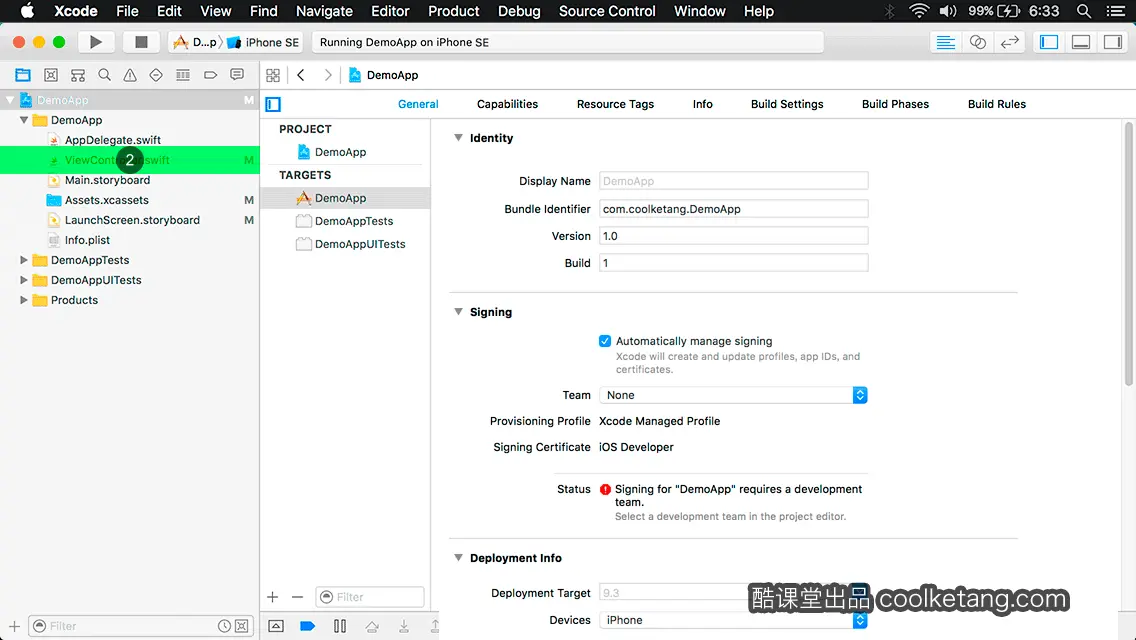Screen dimensions: 1136x640
Task: Click the targets Filter field
Action: click(x=369, y=597)
